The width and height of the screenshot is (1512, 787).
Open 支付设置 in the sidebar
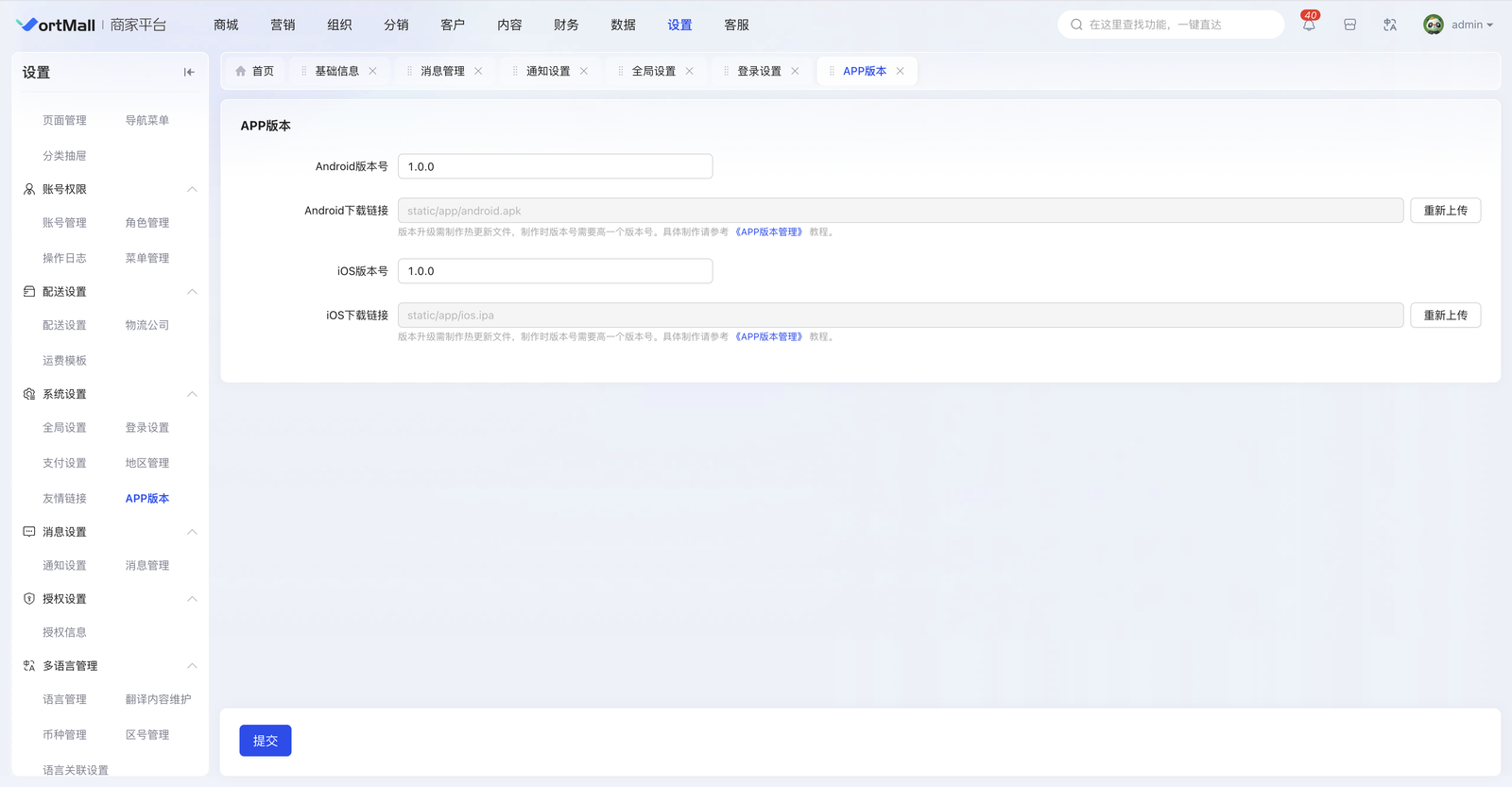pyautogui.click(x=64, y=463)
